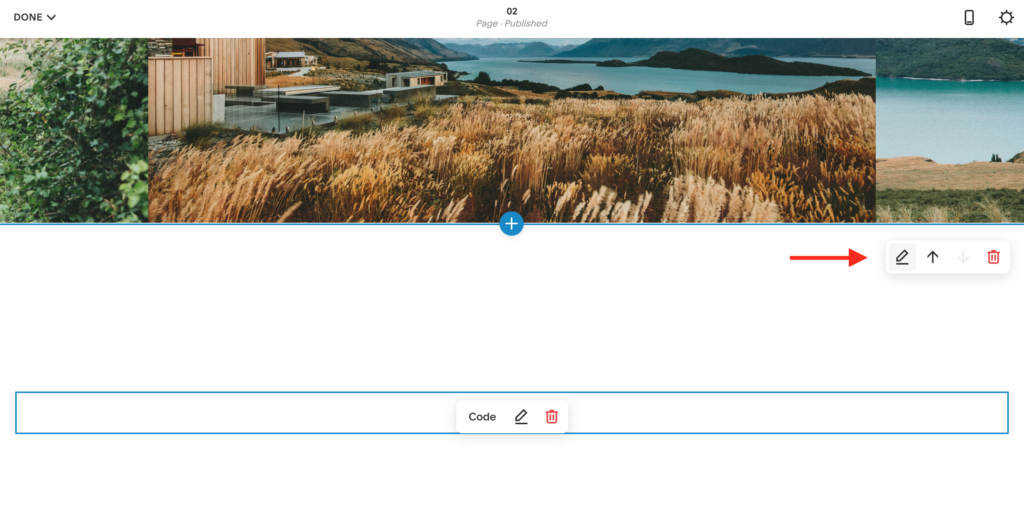Switch to mobile device preview

pyautogui.click(x=969, y=18)
